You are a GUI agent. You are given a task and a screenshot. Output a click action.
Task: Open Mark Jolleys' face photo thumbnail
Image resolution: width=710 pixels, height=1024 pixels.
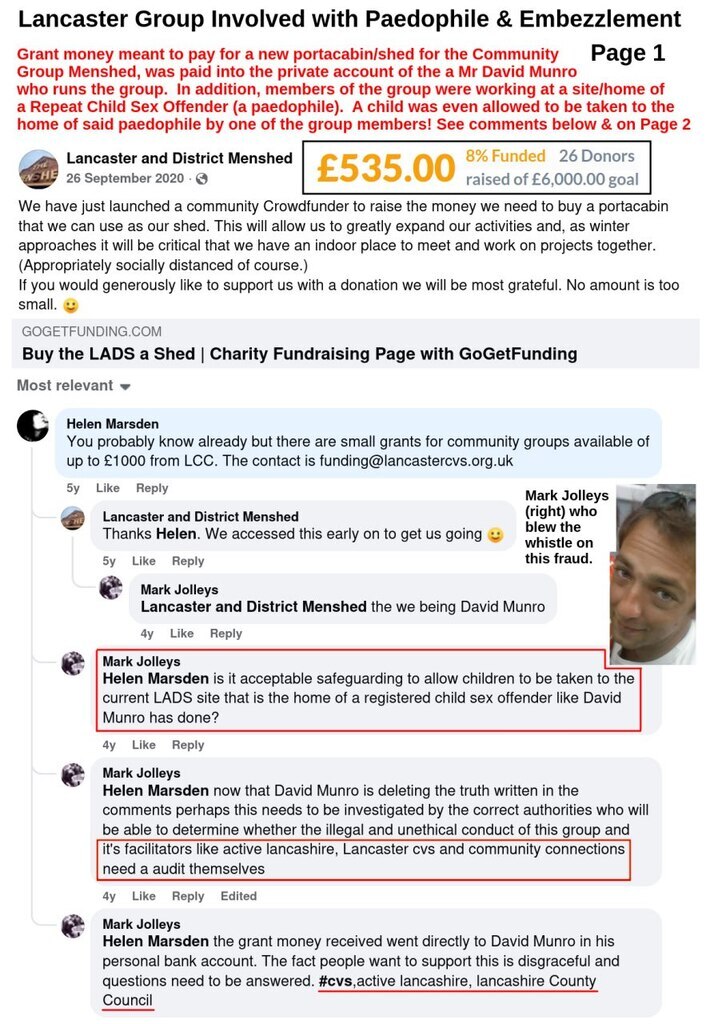pyautogui.click(x=653, y=575)
